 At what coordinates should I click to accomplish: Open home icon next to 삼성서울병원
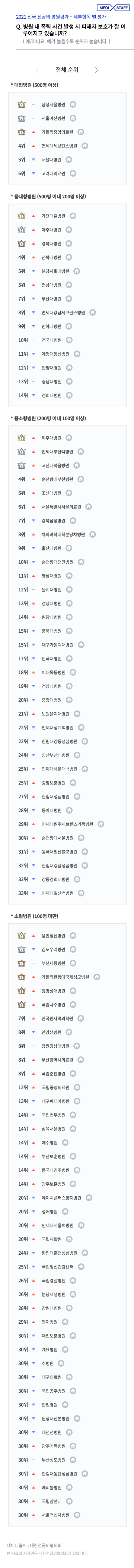point(73,105)
